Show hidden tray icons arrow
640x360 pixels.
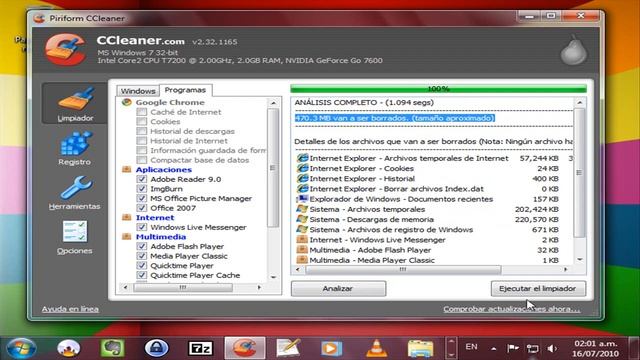pyautogui.click(x=493, y=349)
